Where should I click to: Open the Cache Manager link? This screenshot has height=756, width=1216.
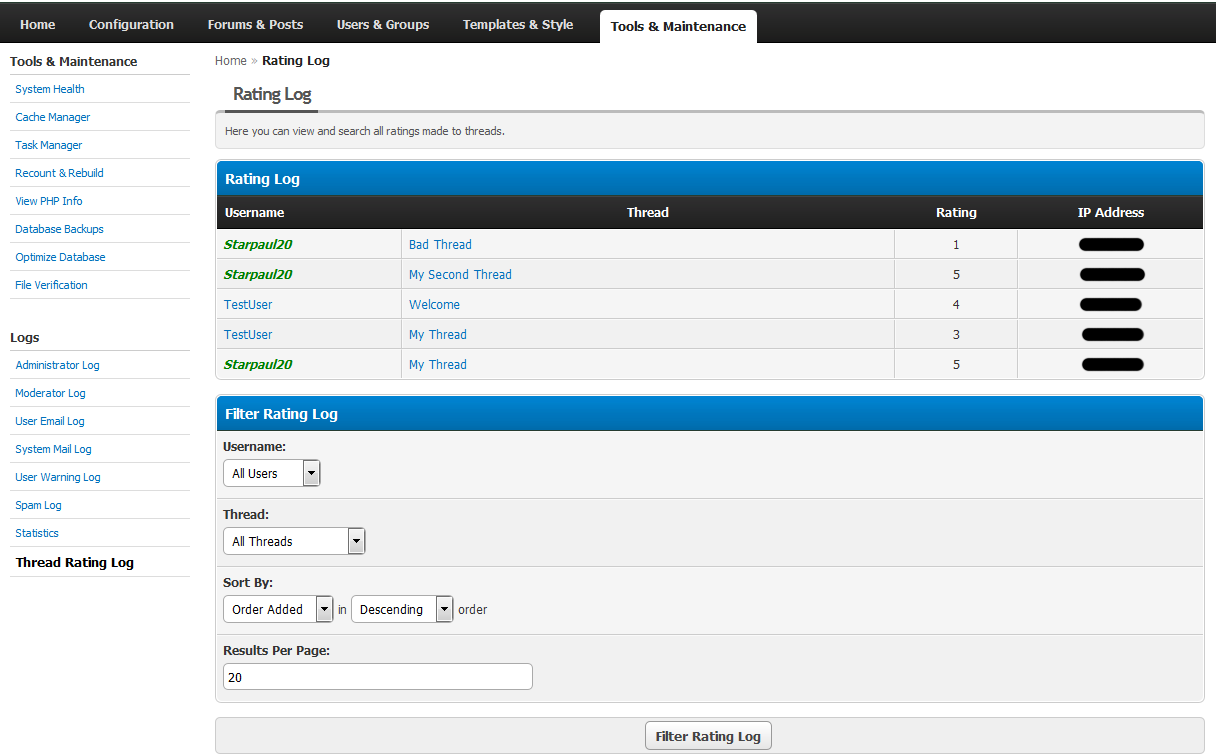click(x=53, y=117)
